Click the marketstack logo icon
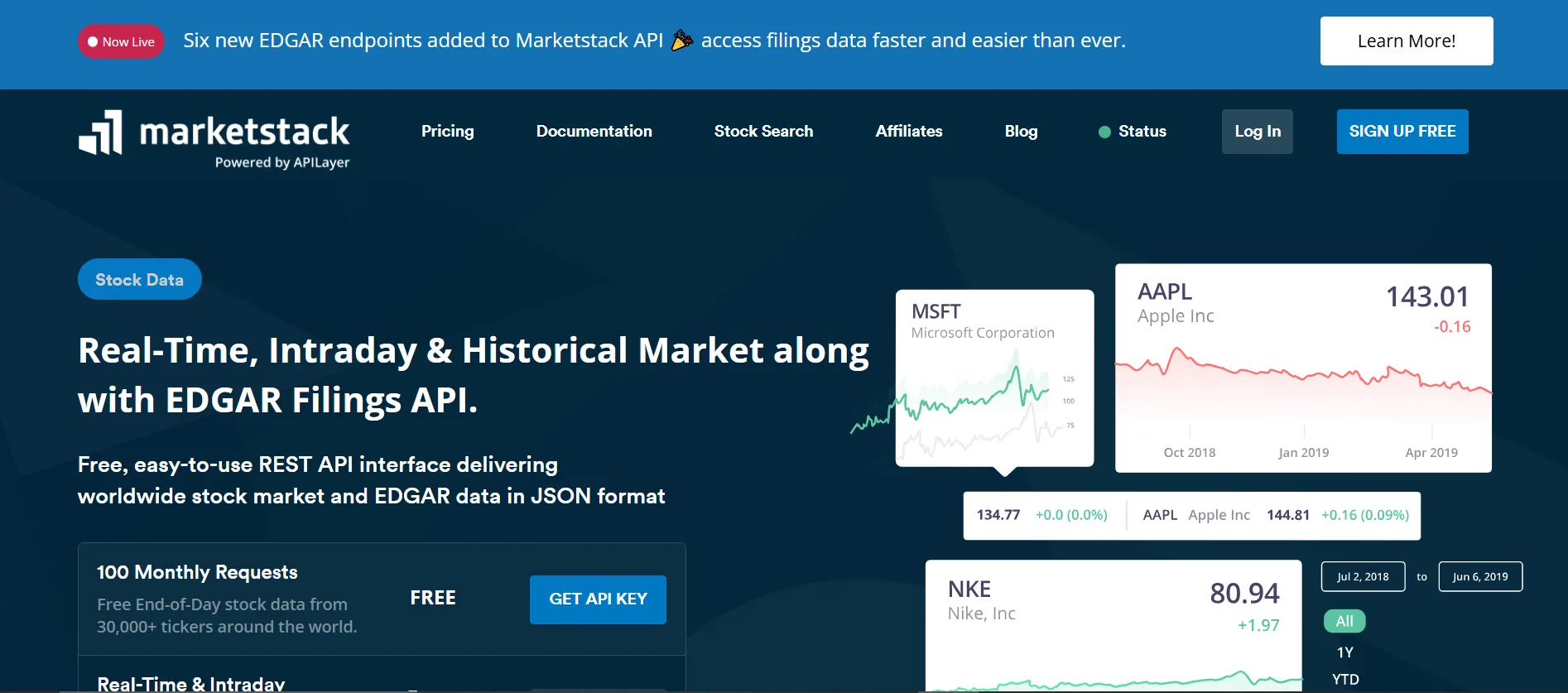The width and height of the screenshot is (1568, 693). [100, 132]
